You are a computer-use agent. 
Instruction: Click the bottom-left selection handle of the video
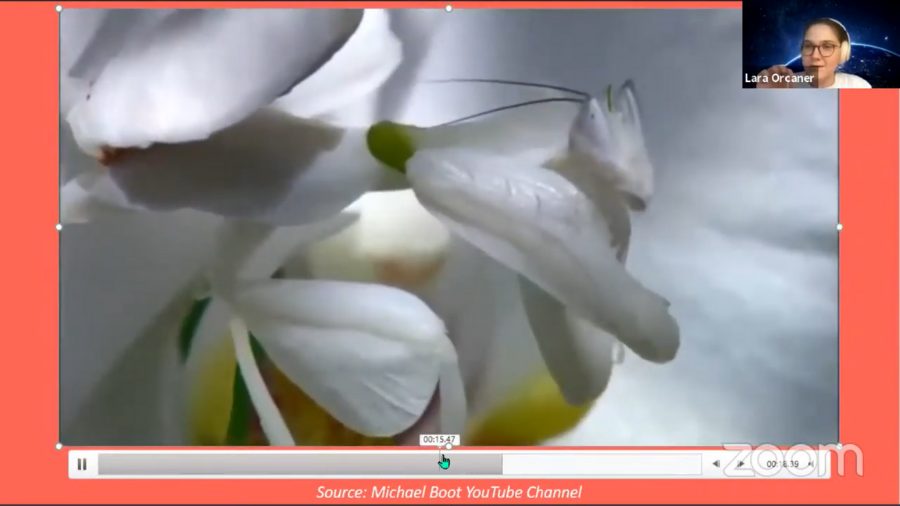(59, 446)
